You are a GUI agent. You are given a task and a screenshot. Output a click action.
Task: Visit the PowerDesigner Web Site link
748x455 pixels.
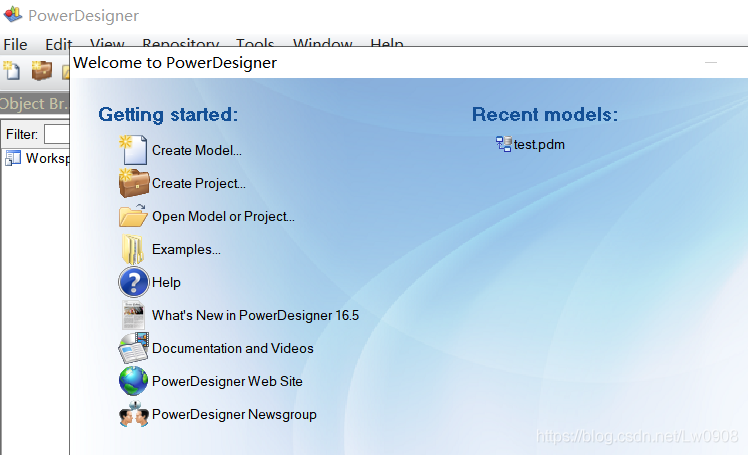point(227,381)
